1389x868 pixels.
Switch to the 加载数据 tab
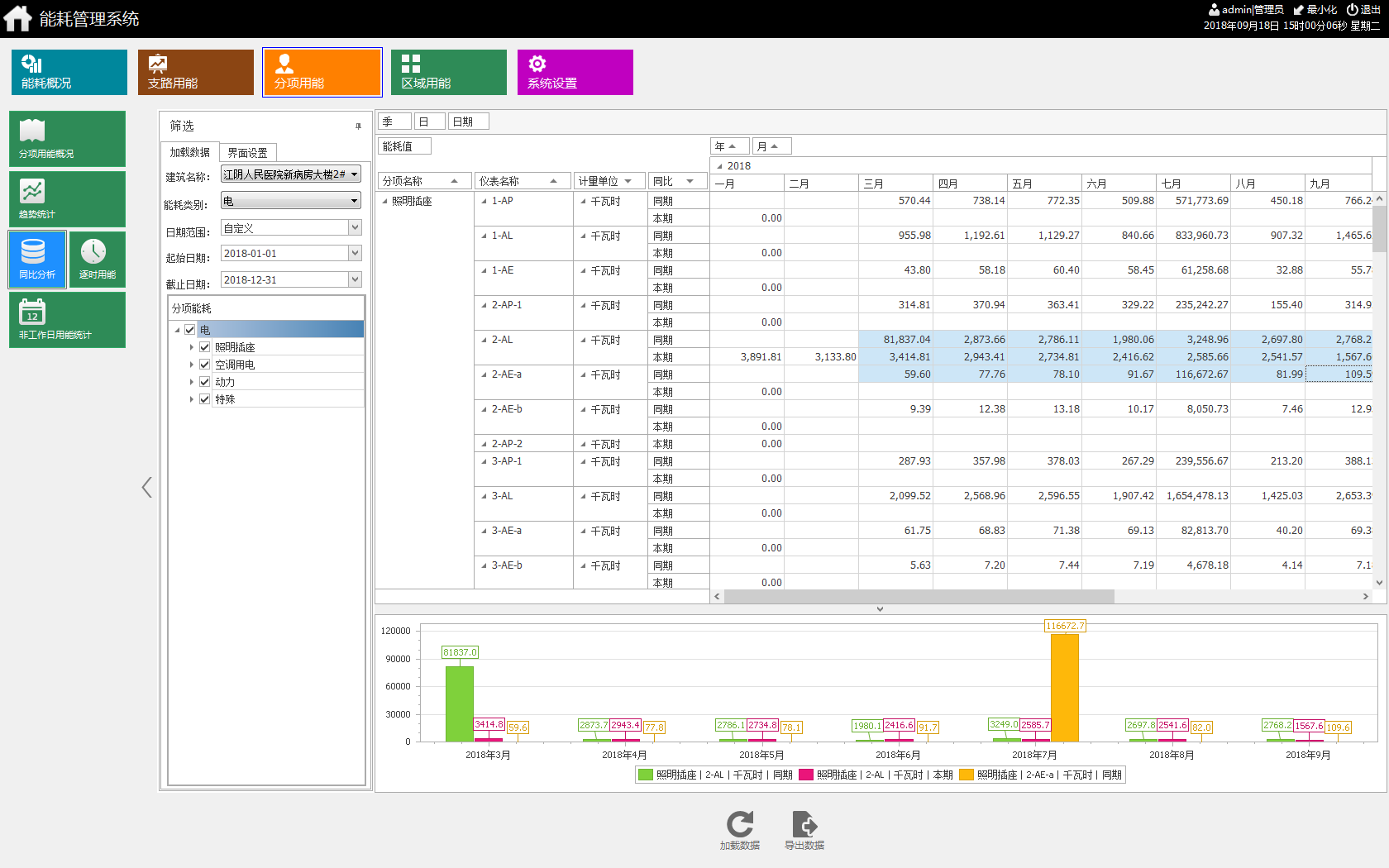pyautogui.click(x=190, y=153)
